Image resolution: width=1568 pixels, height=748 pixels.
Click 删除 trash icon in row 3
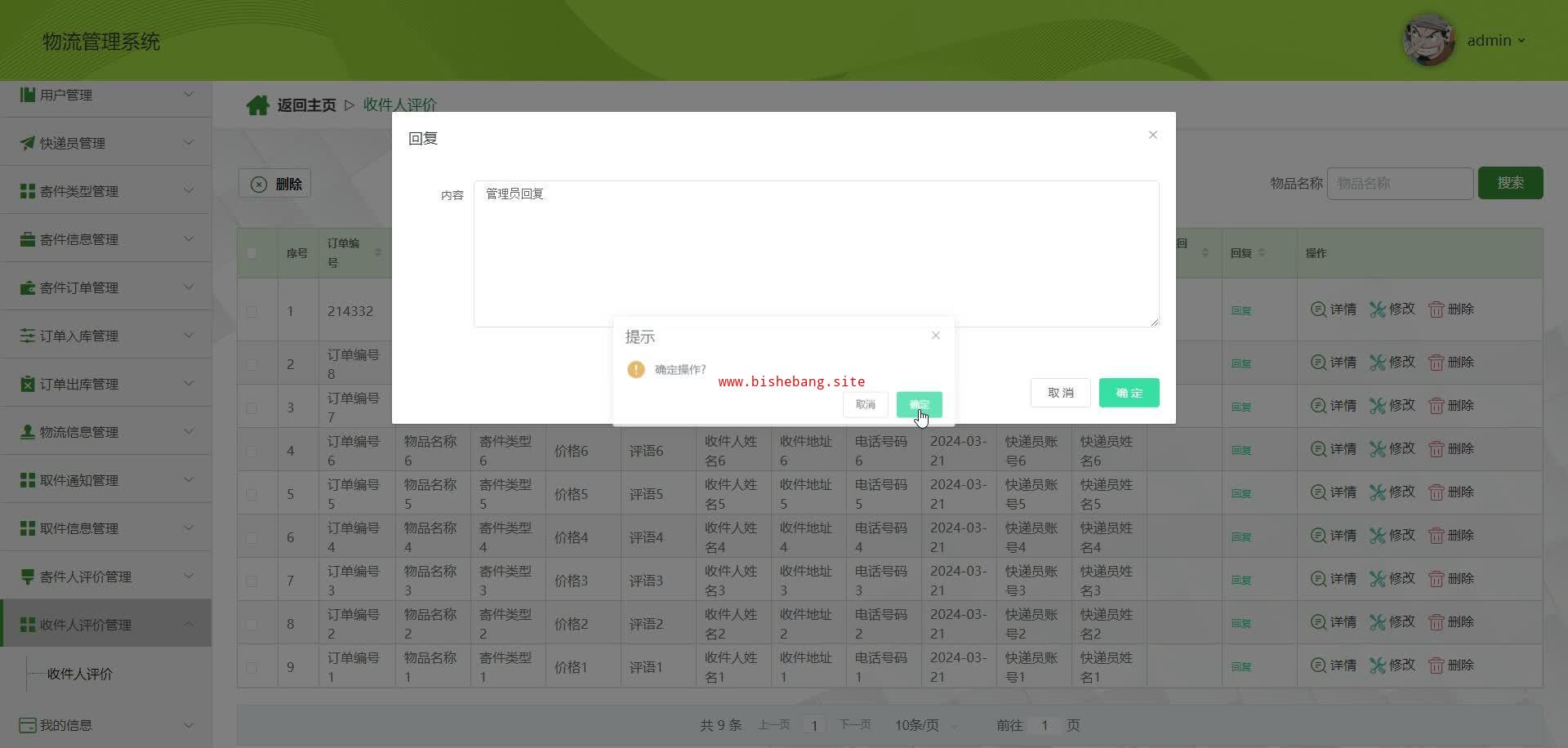pos(1437,406)
